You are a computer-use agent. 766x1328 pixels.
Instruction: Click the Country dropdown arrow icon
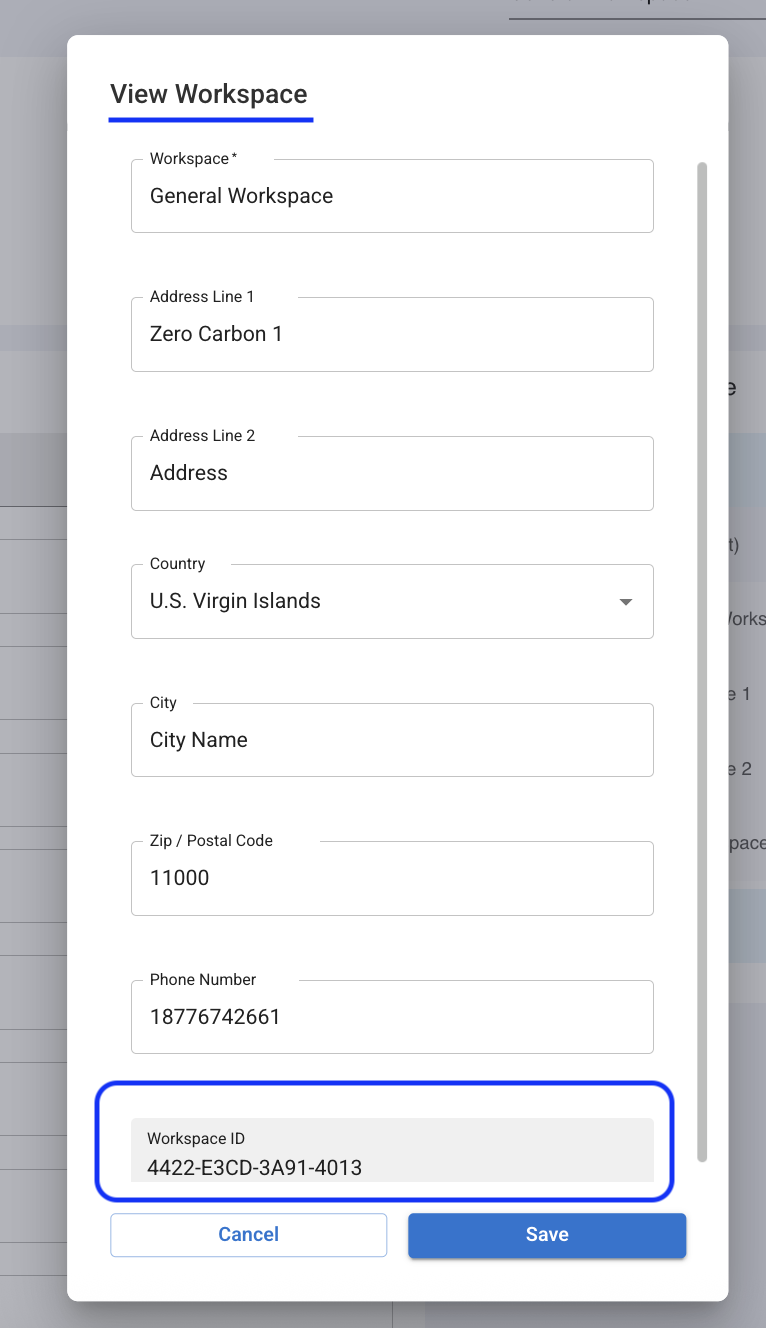(626, 602)
